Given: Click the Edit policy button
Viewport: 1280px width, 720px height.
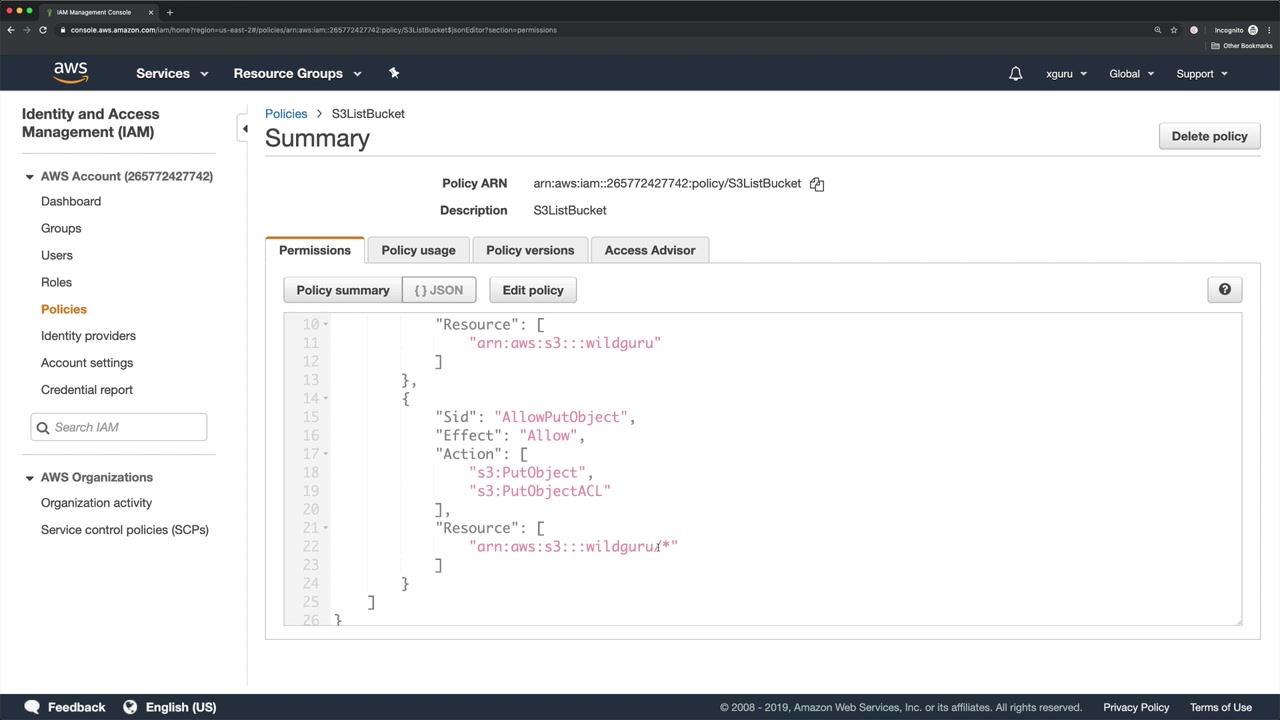Looking at the screenshot, I should [533, 290].
